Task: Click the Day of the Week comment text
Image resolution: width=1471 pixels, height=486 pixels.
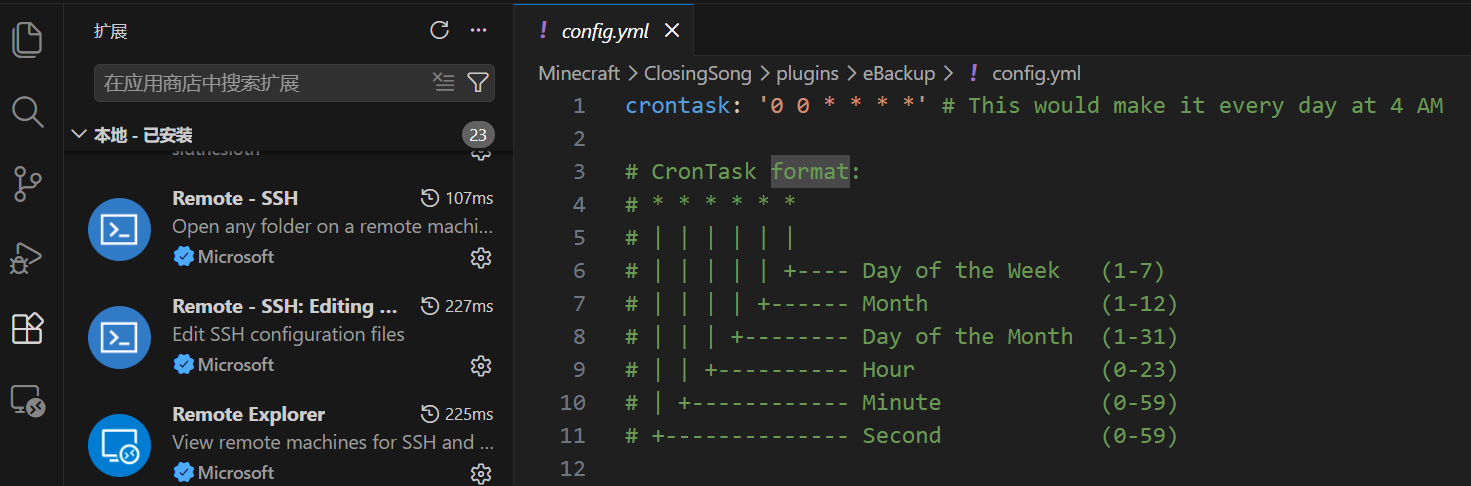Action: pyautogui.click(x=960, y=270)
